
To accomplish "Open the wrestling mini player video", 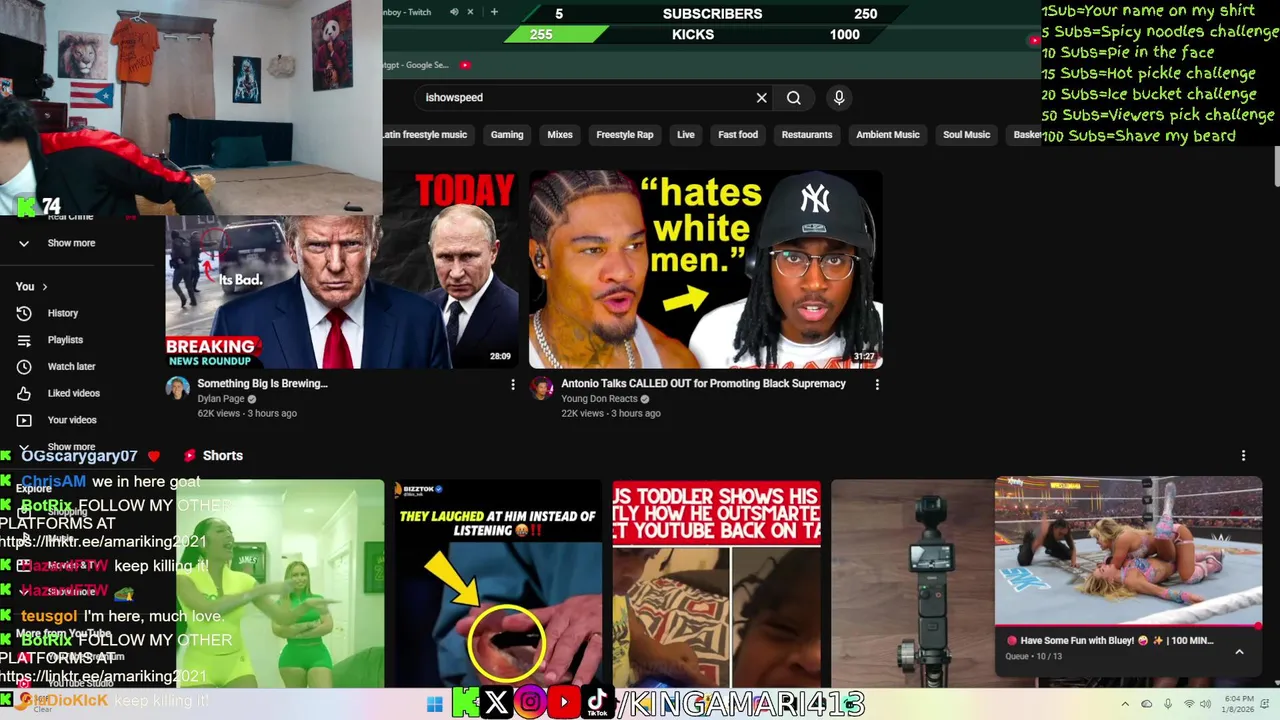I will click(1128, 550).
